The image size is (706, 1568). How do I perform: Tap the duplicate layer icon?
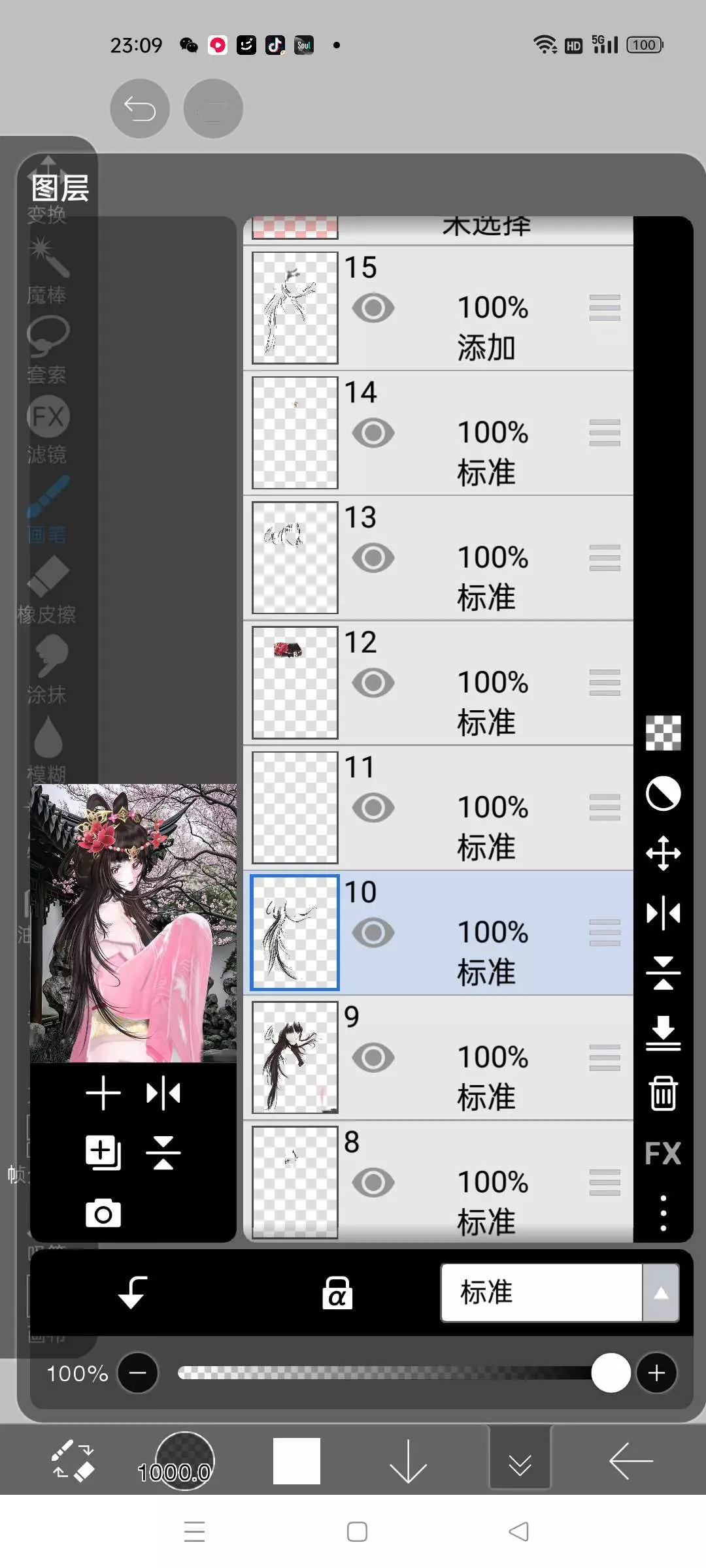103,1152
